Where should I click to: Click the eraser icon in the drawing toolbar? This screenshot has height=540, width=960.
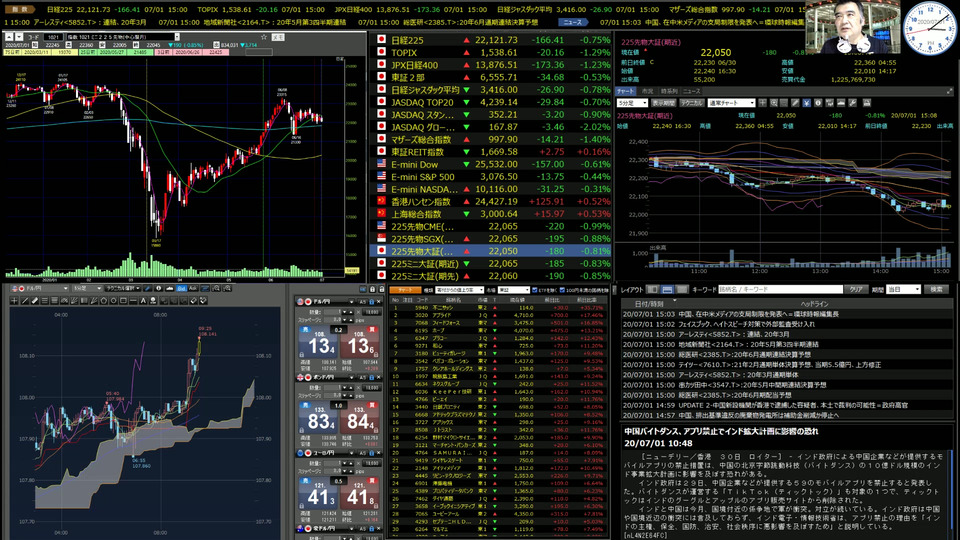coord(193,301)
